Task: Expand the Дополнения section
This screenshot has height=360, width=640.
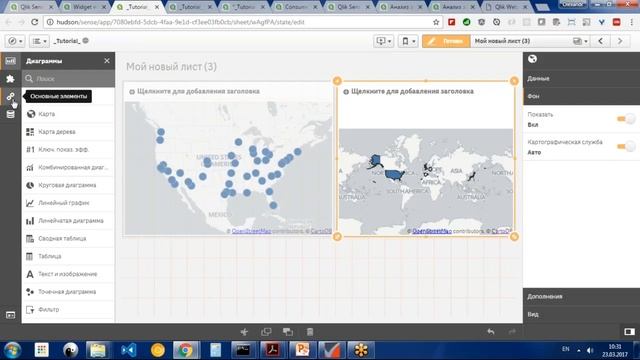Action: (581, 297)
